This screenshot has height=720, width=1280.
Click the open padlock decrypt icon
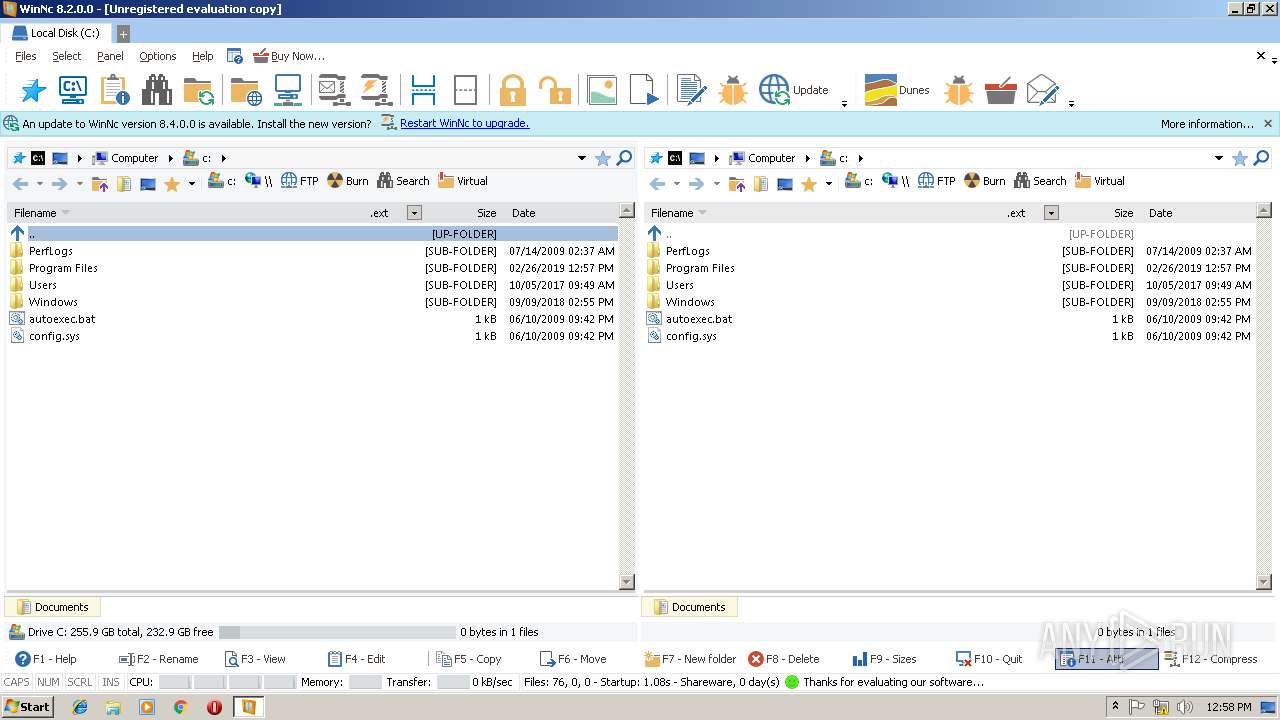pos(554,90)
